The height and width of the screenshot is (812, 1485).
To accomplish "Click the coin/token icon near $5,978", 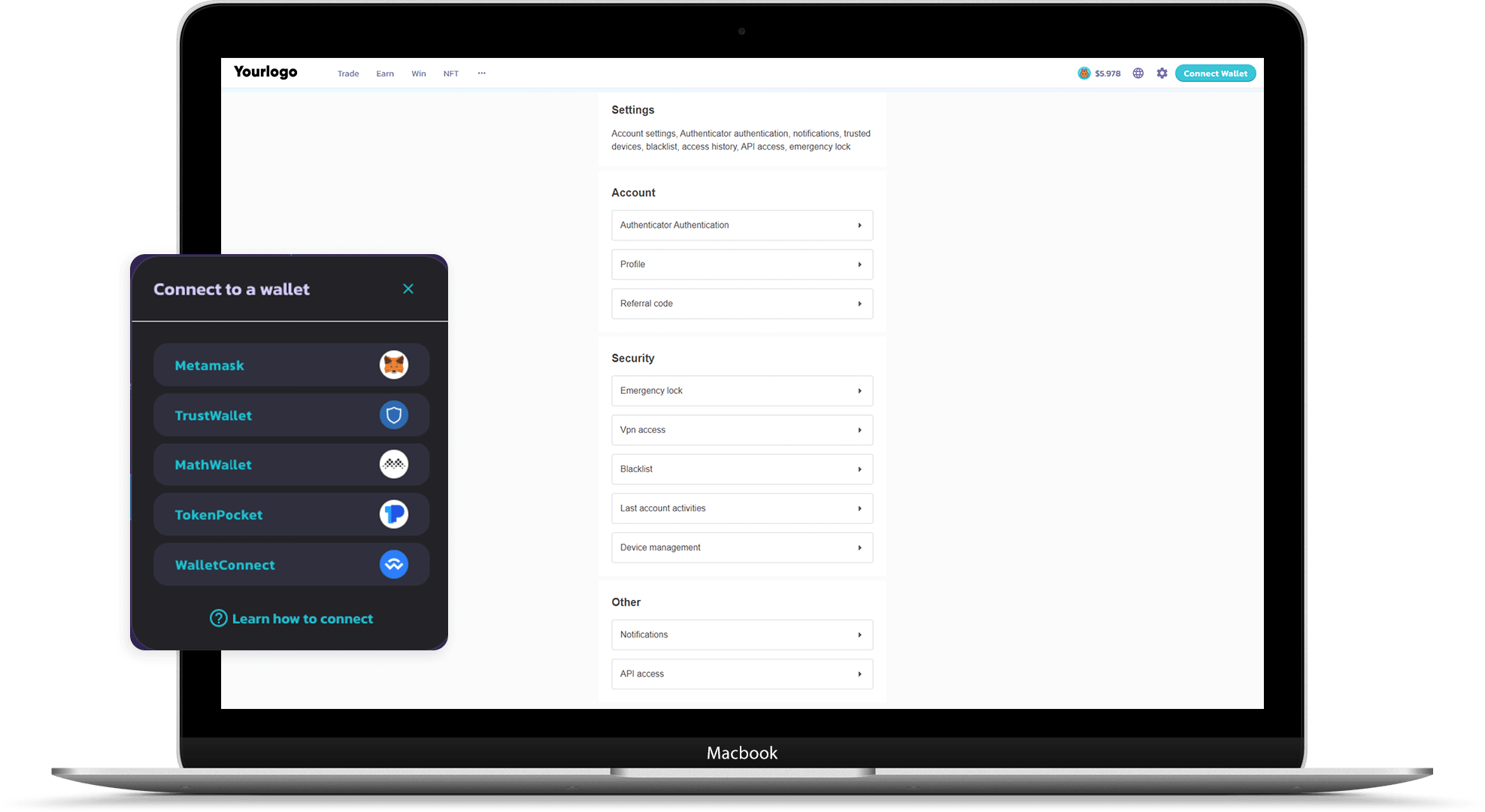I will (x=1083, y=73).
